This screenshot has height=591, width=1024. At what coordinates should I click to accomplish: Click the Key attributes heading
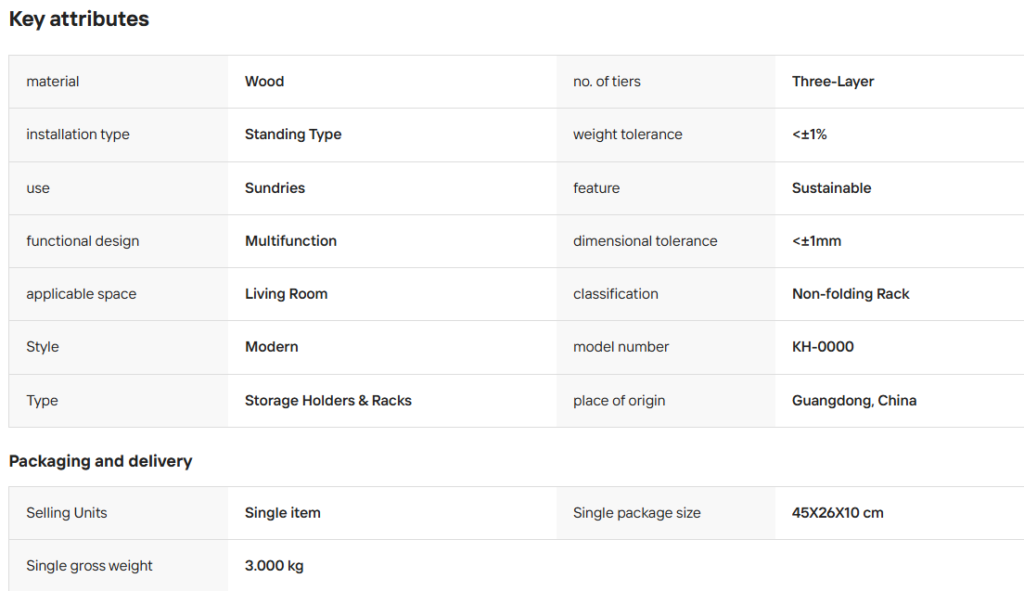[x=79, y=19]
